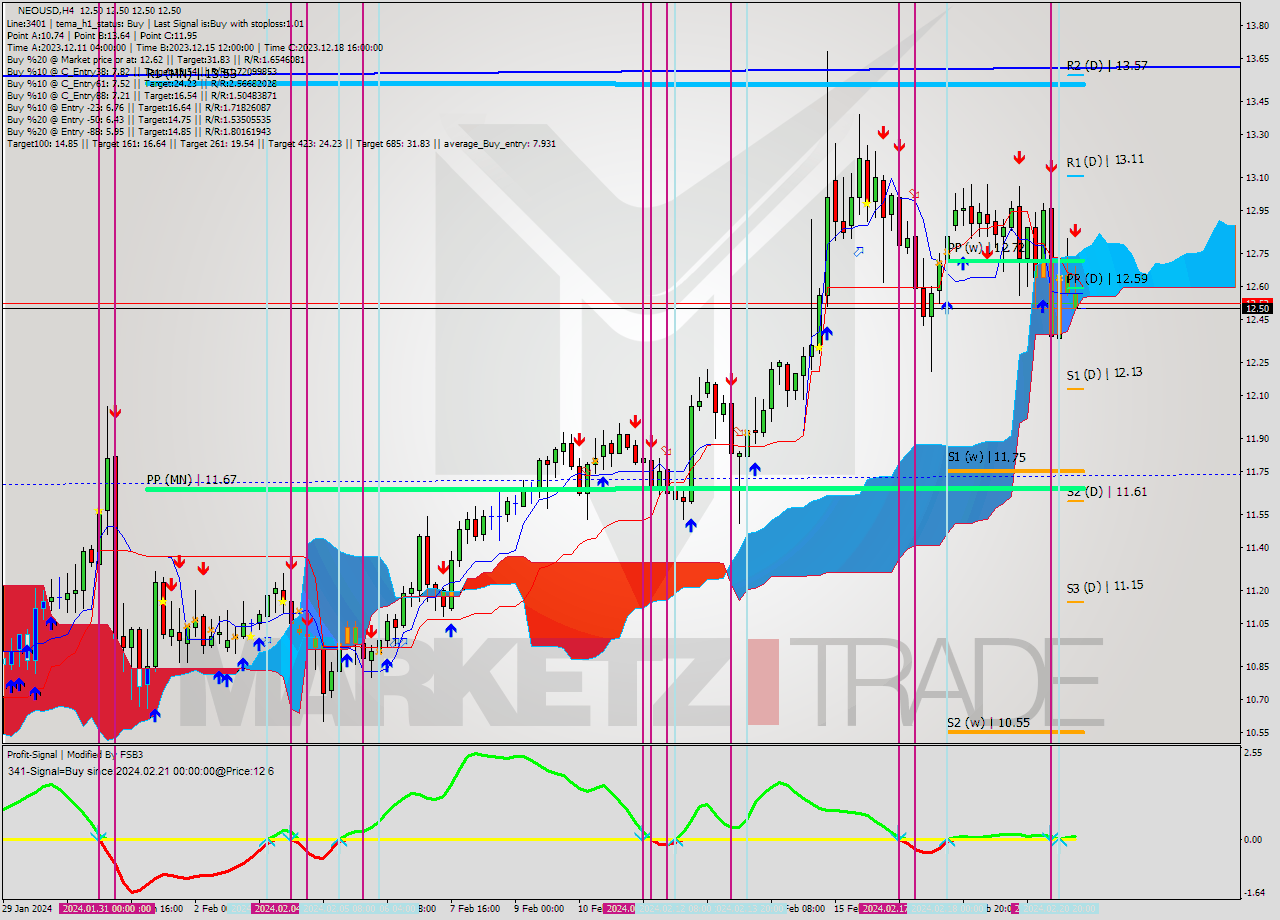Click the 2.55 indicator scale value

click(1255, 753)
